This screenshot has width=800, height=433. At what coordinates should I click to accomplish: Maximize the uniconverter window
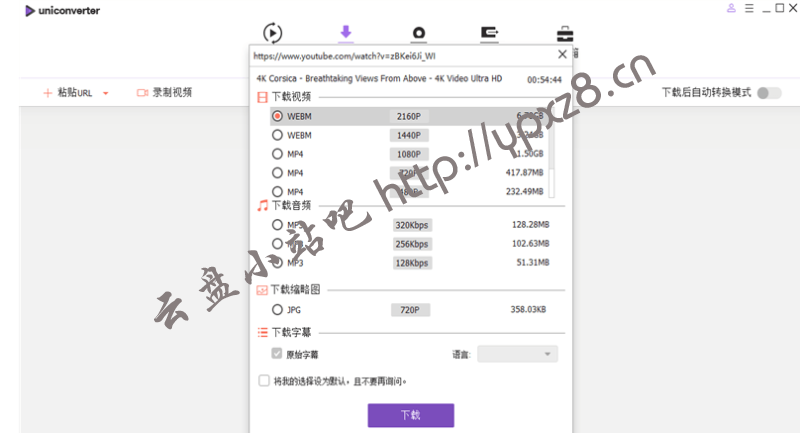pos(780,8)
